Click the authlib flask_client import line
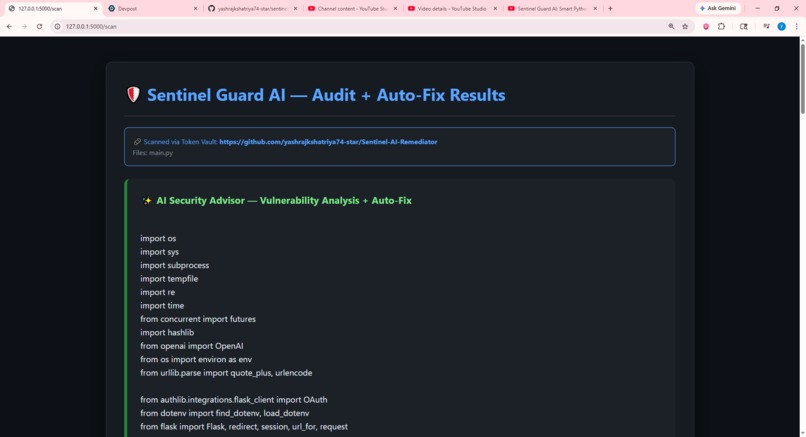 point(233,399)
